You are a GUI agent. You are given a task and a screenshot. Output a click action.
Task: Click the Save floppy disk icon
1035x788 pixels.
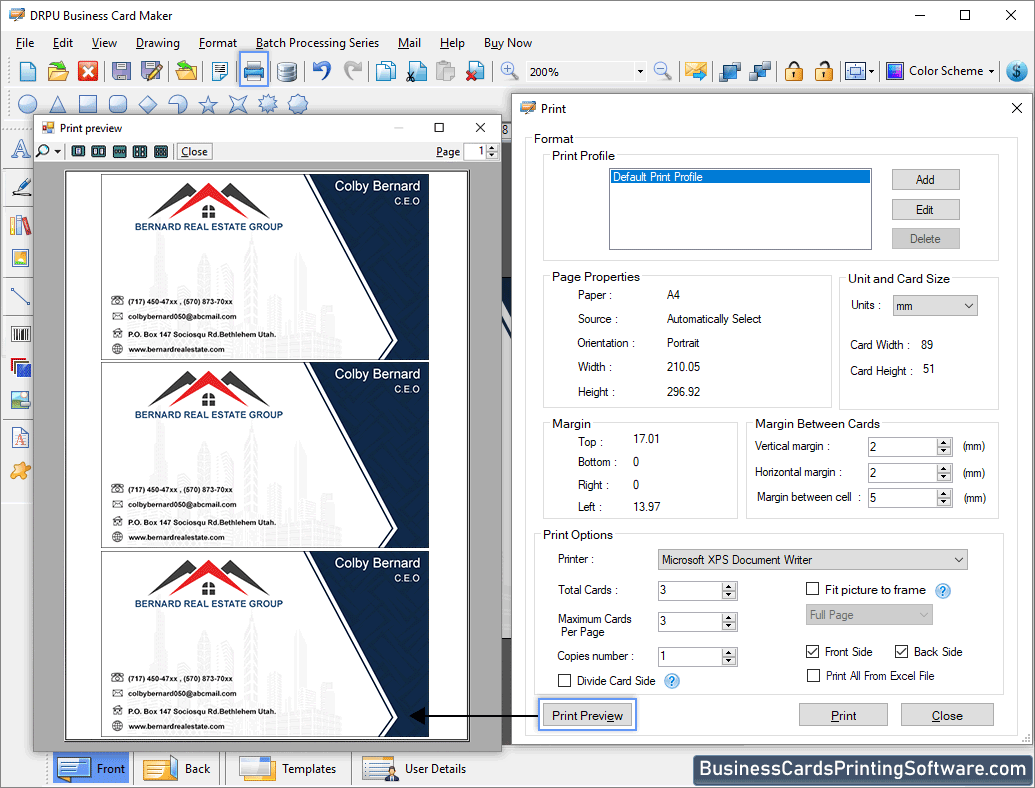tap(121, 71)
